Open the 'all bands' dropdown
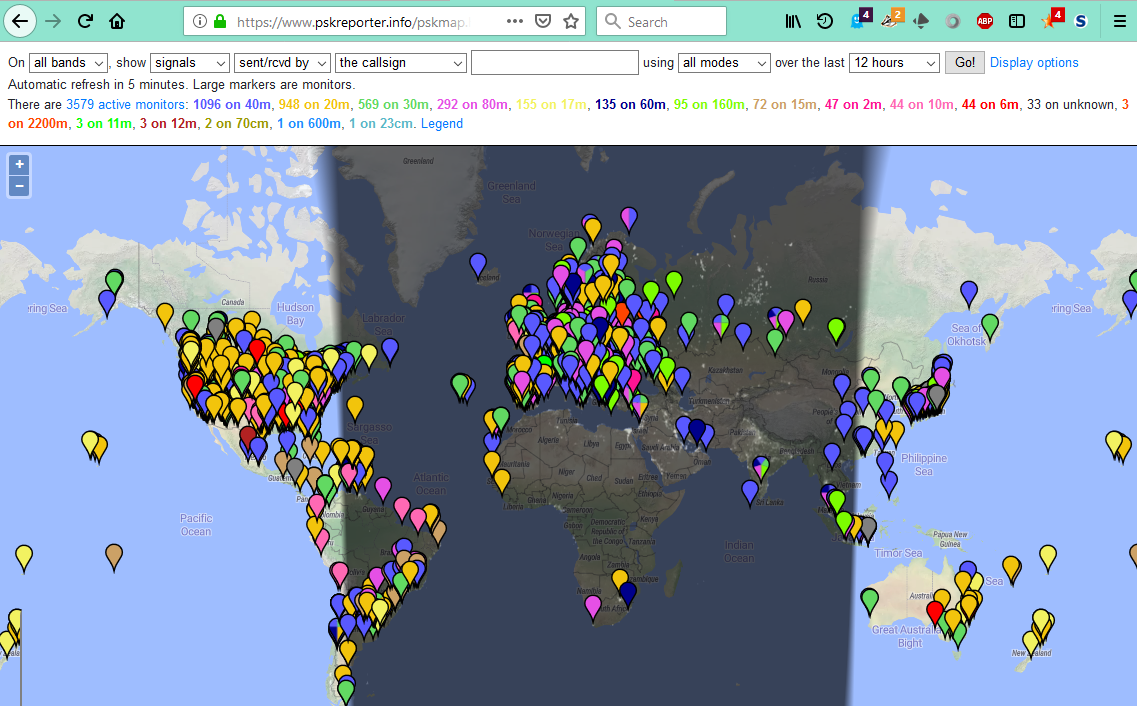The height and width of the screenshot is (706, 1137). [x=68, y=63]
